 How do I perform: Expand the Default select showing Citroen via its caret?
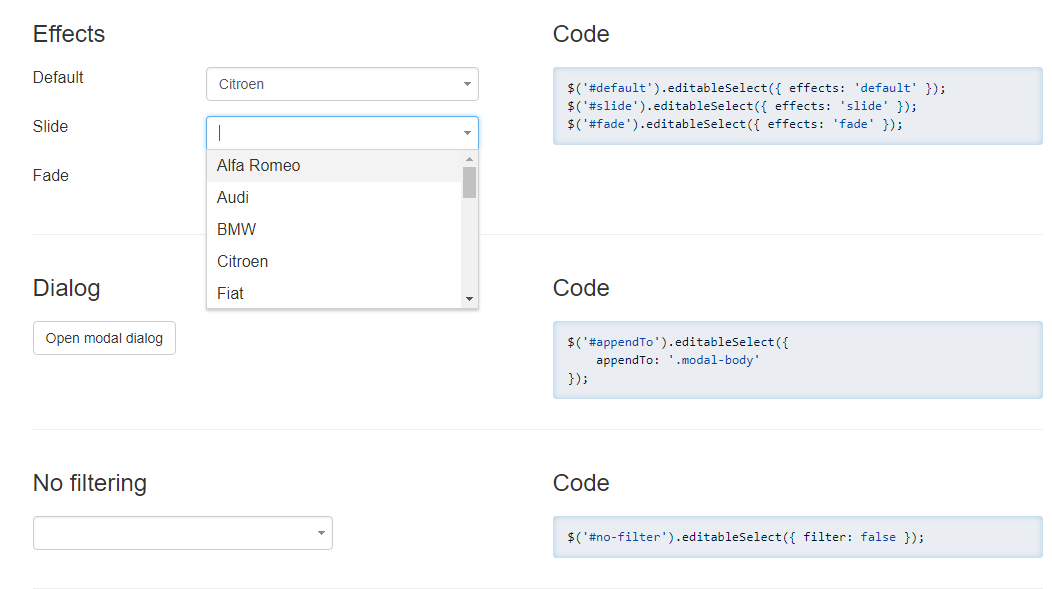[467, 85]
